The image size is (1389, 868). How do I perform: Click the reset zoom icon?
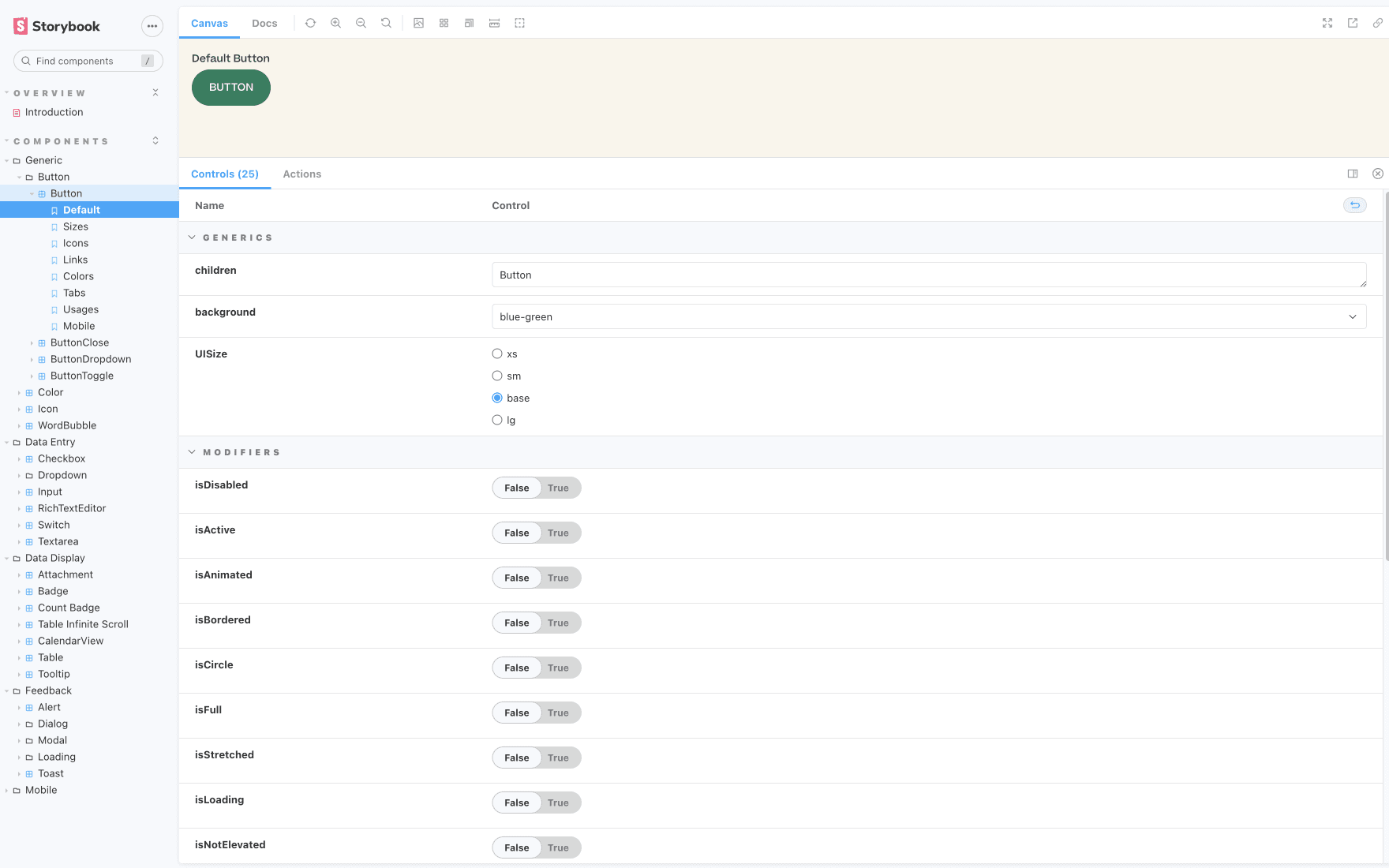[386, 23]
